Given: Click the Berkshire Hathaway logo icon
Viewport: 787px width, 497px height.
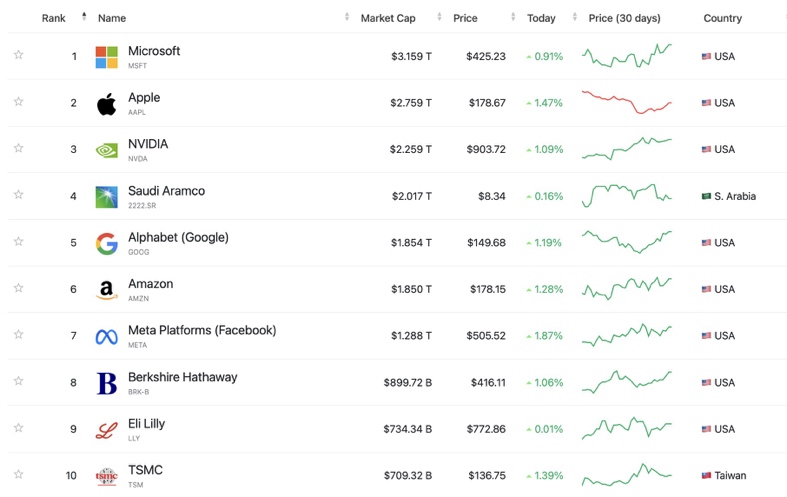Looking at the screenshot, I should pos(106,383).
